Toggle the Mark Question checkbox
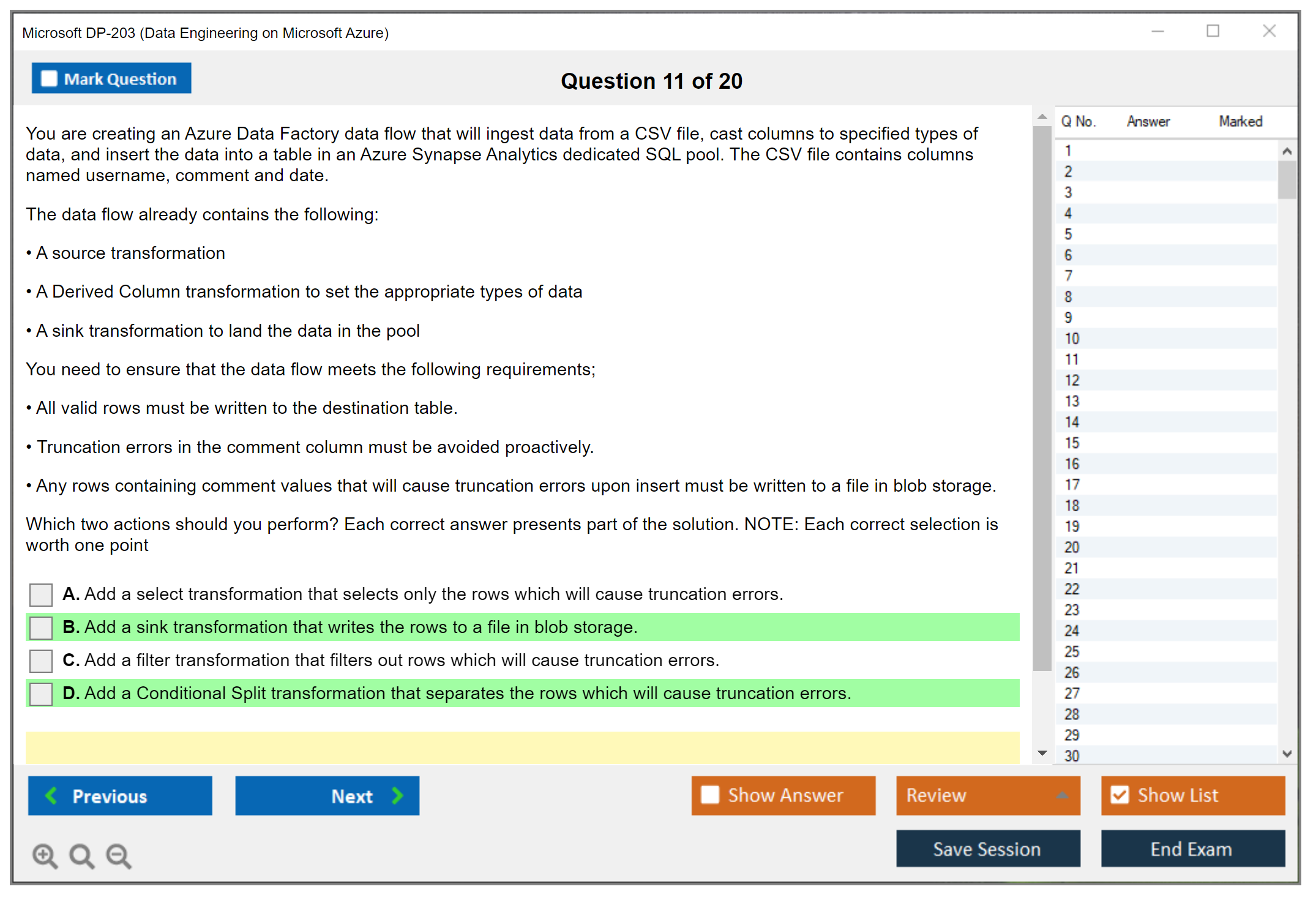The image size is (1316, 900). coord(49,79)
